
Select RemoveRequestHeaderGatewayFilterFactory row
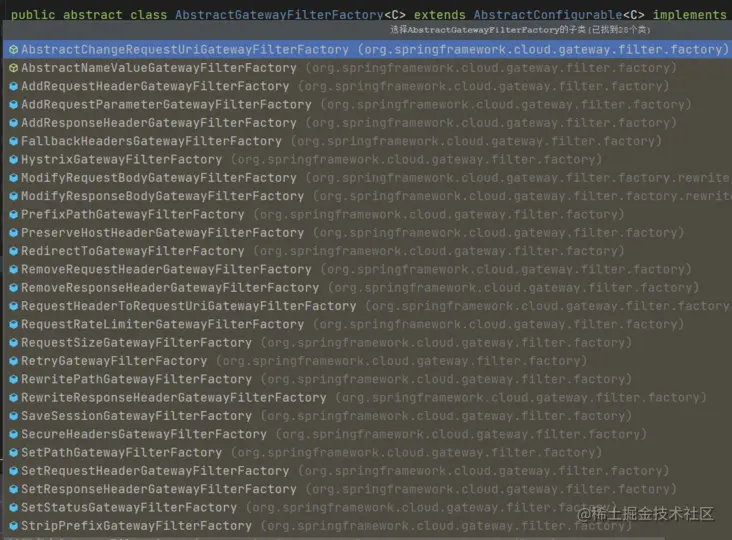pos(367,269)
